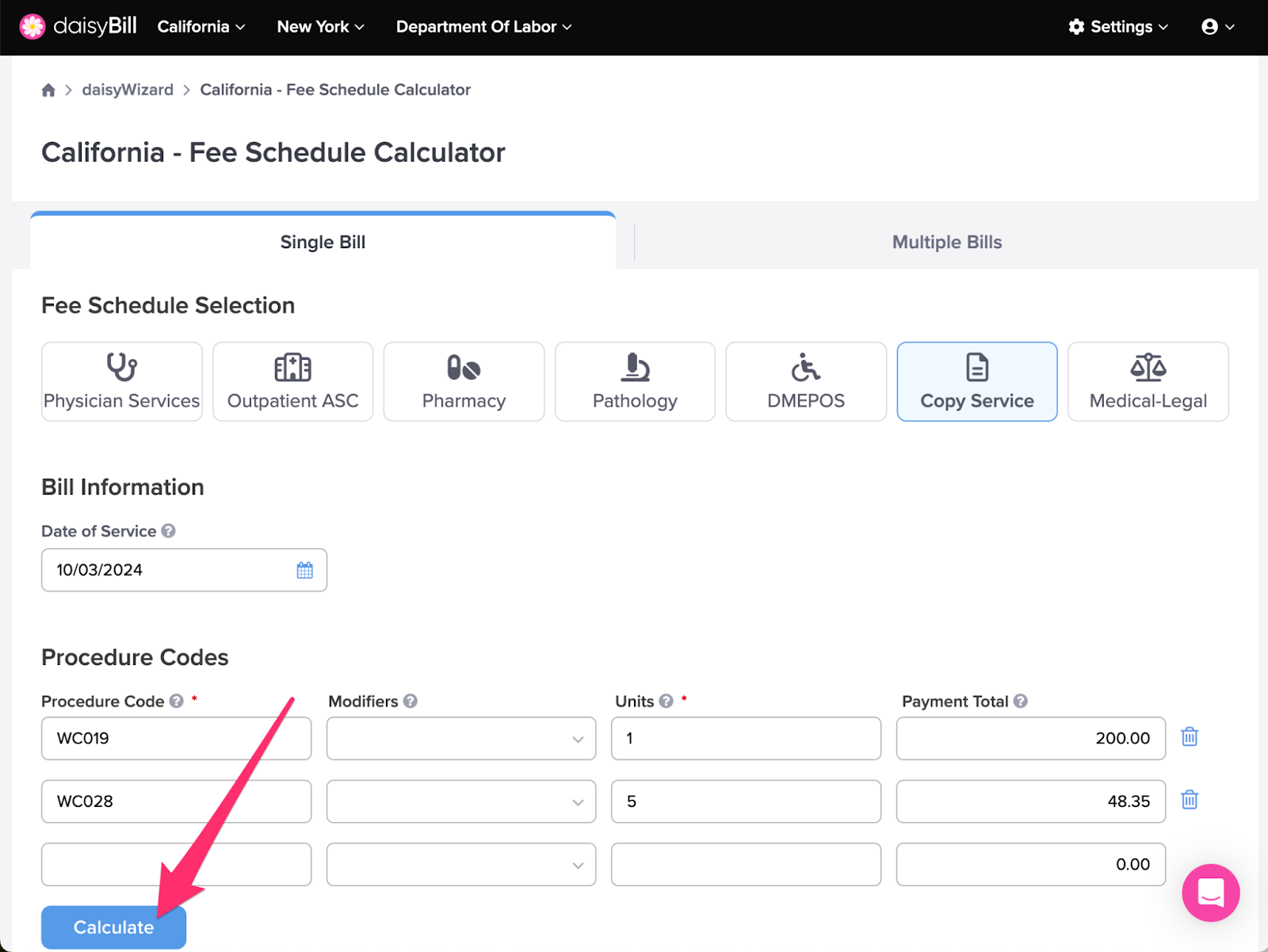The image size is (1268, 952).
Task: Expand Modifiers dropdown for WC019
Action: pos(461,739)
